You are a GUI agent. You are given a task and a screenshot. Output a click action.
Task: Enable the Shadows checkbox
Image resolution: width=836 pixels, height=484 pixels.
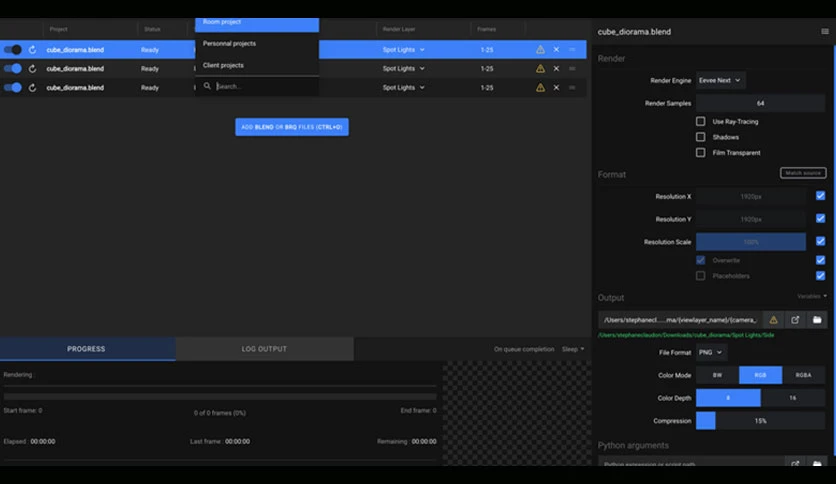pos(701,137)
